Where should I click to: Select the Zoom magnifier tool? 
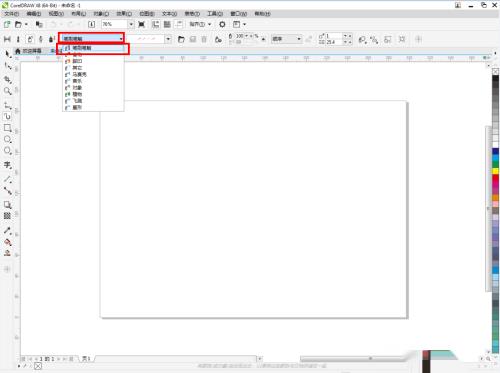(8, 91)
